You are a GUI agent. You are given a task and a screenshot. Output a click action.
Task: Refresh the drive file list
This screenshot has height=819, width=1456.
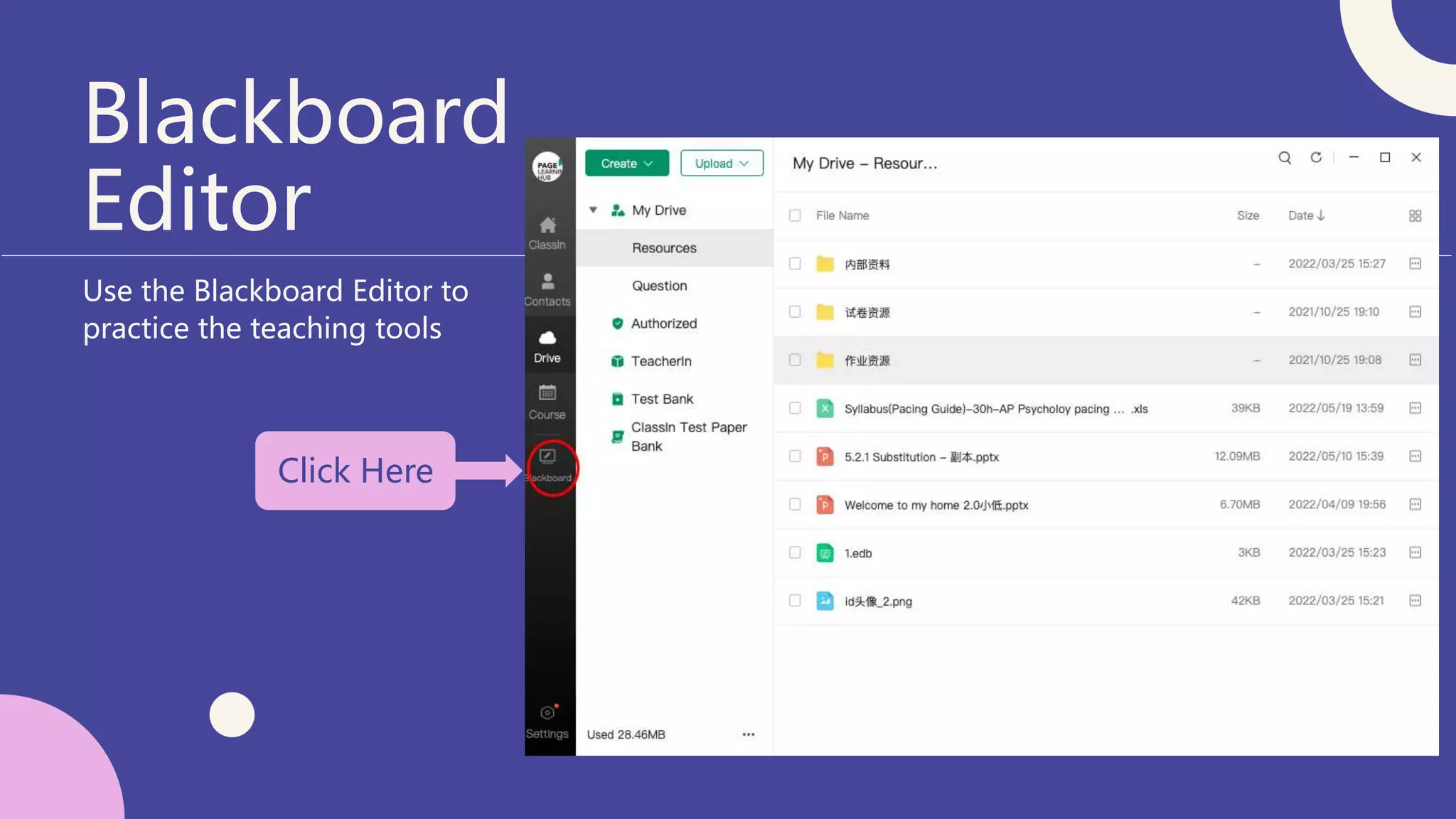(1316, 158)
